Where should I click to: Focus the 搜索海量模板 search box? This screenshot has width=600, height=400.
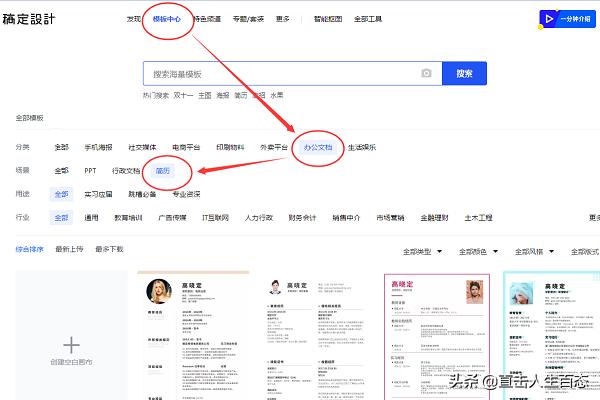click(x=292, y=73)
